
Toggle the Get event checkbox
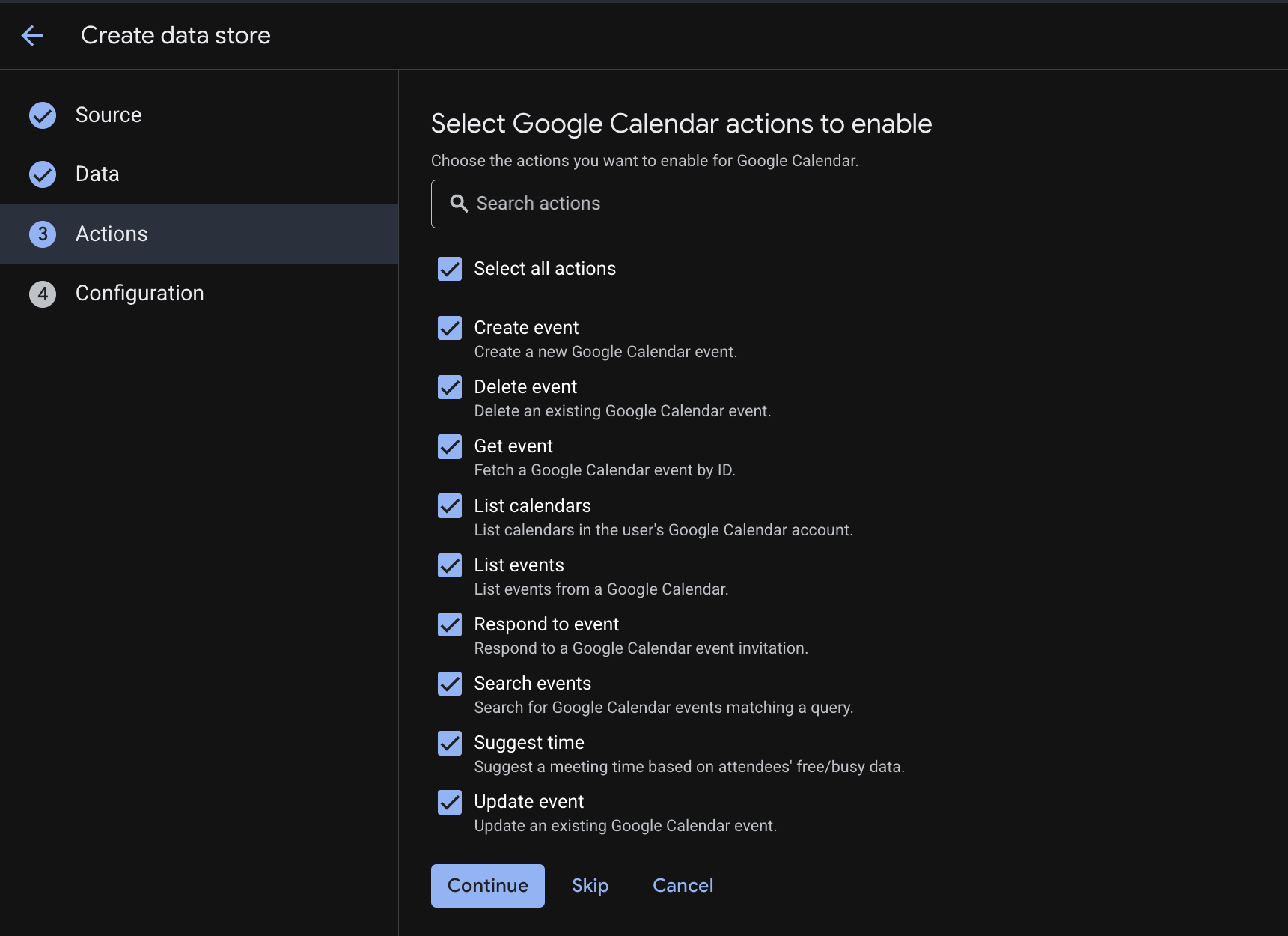[x=450, y=446]
